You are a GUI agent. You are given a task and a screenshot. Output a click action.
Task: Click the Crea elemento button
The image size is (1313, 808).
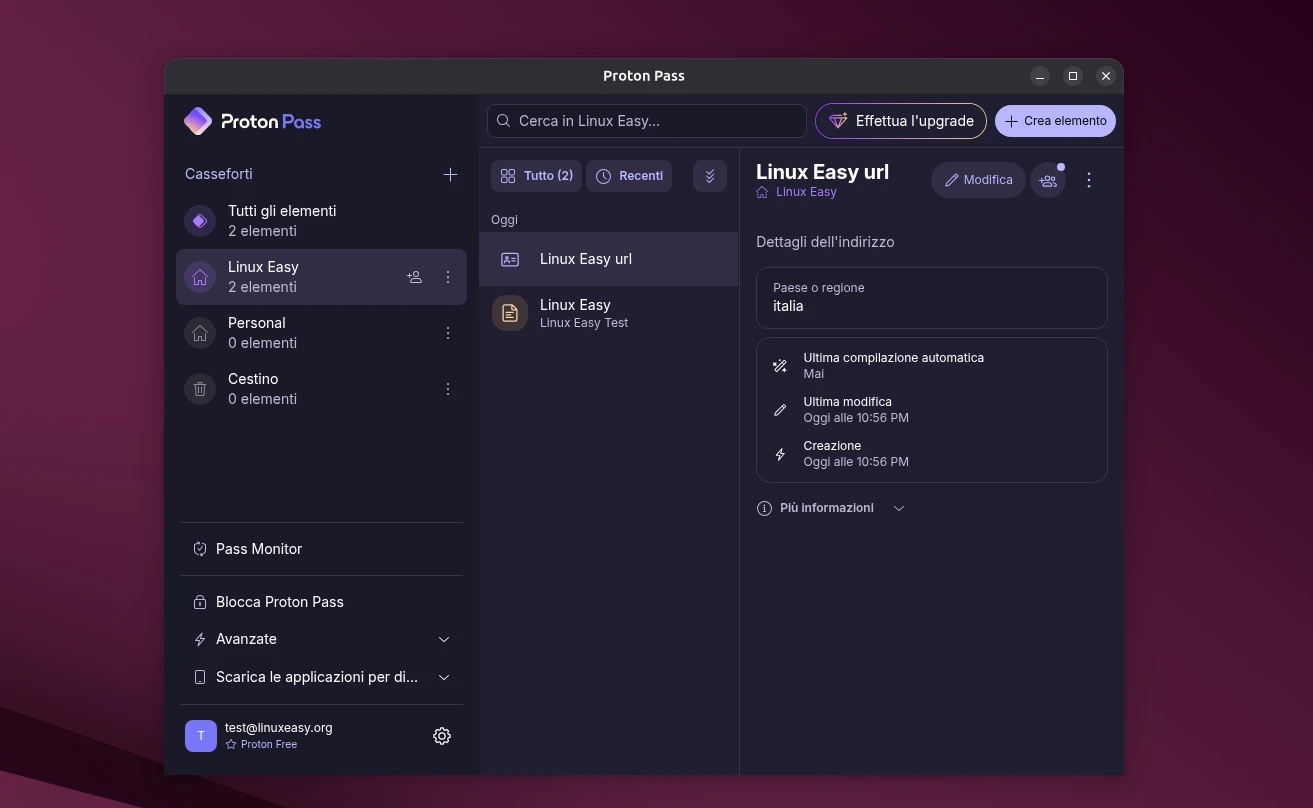(1055, 121)
